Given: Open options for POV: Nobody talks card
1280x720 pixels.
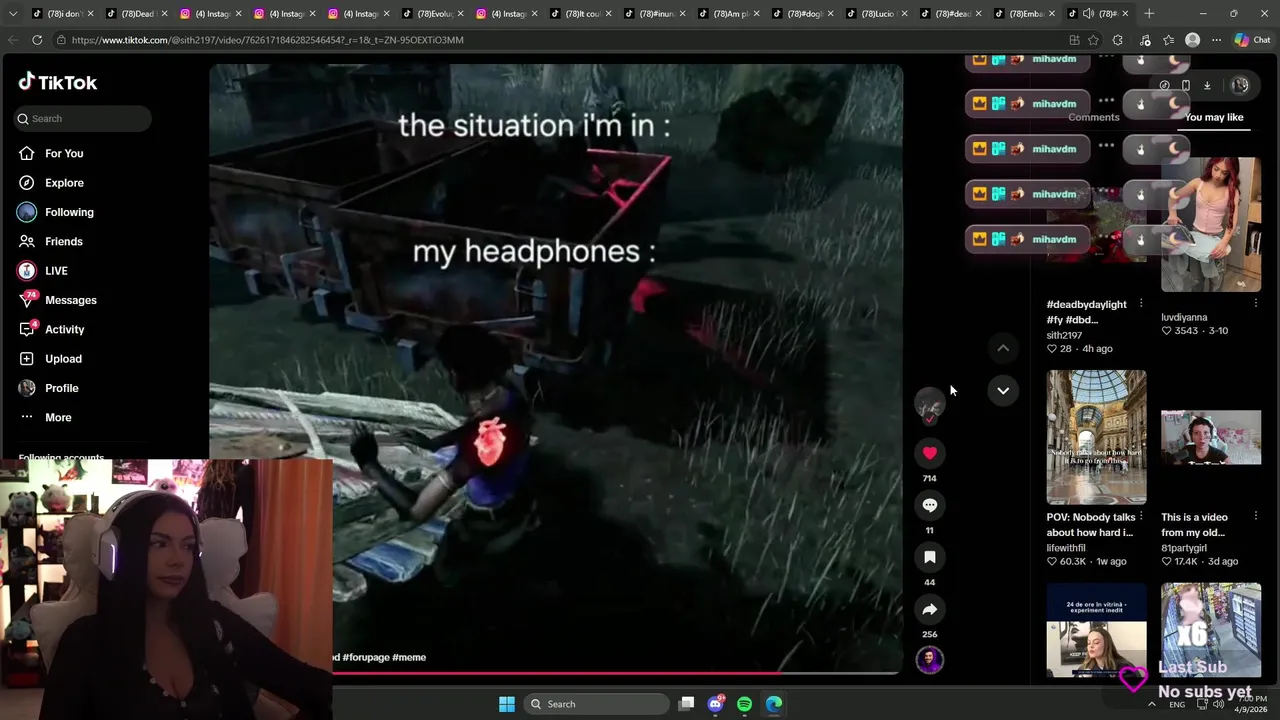Looking at the screenshot, I should point(1141,517).
